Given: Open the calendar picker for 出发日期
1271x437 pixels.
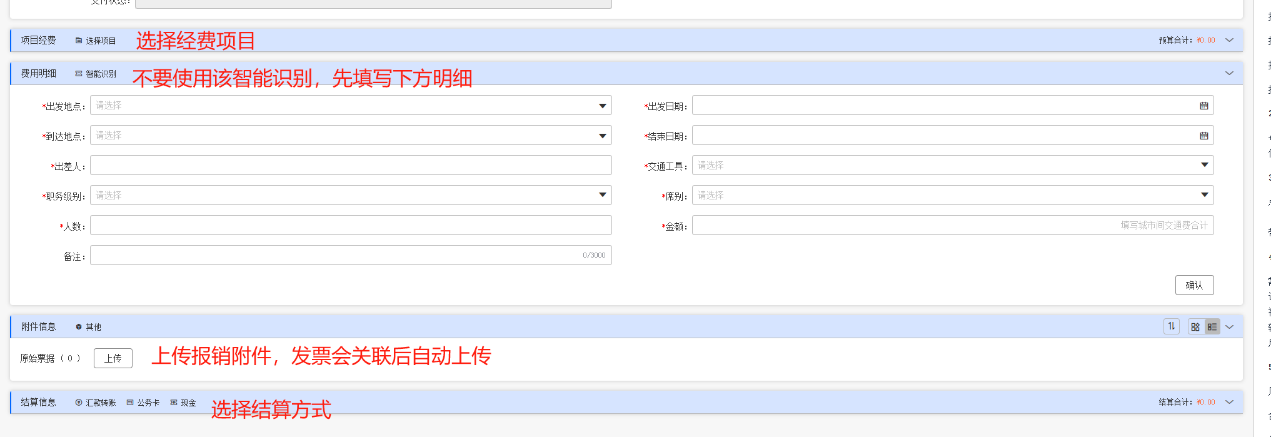Looking at the screenshot, I should [x=1204, y=105].
